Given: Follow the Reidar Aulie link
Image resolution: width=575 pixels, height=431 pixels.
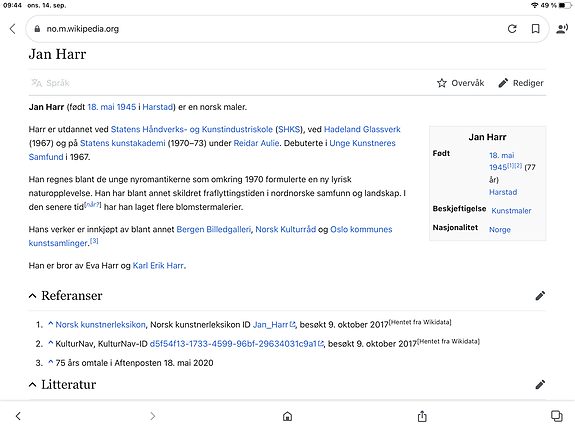Looking at the screenshot, I should pyautogui.click(x=256, y=143).
